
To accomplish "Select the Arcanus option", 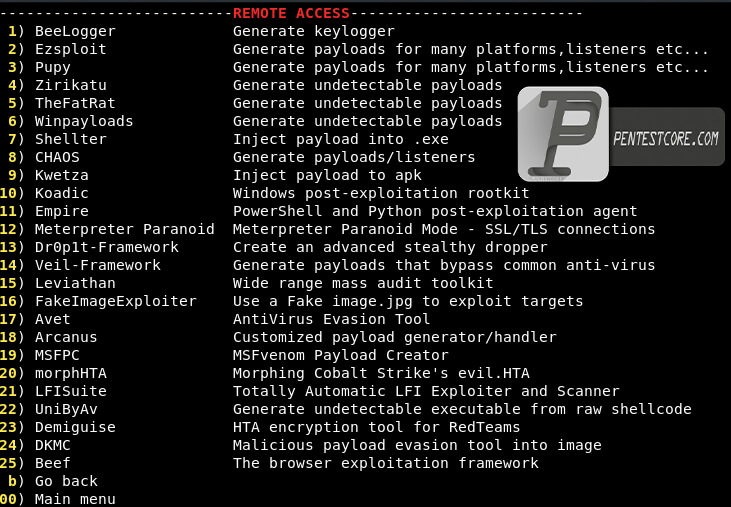I will pos(66,337).
